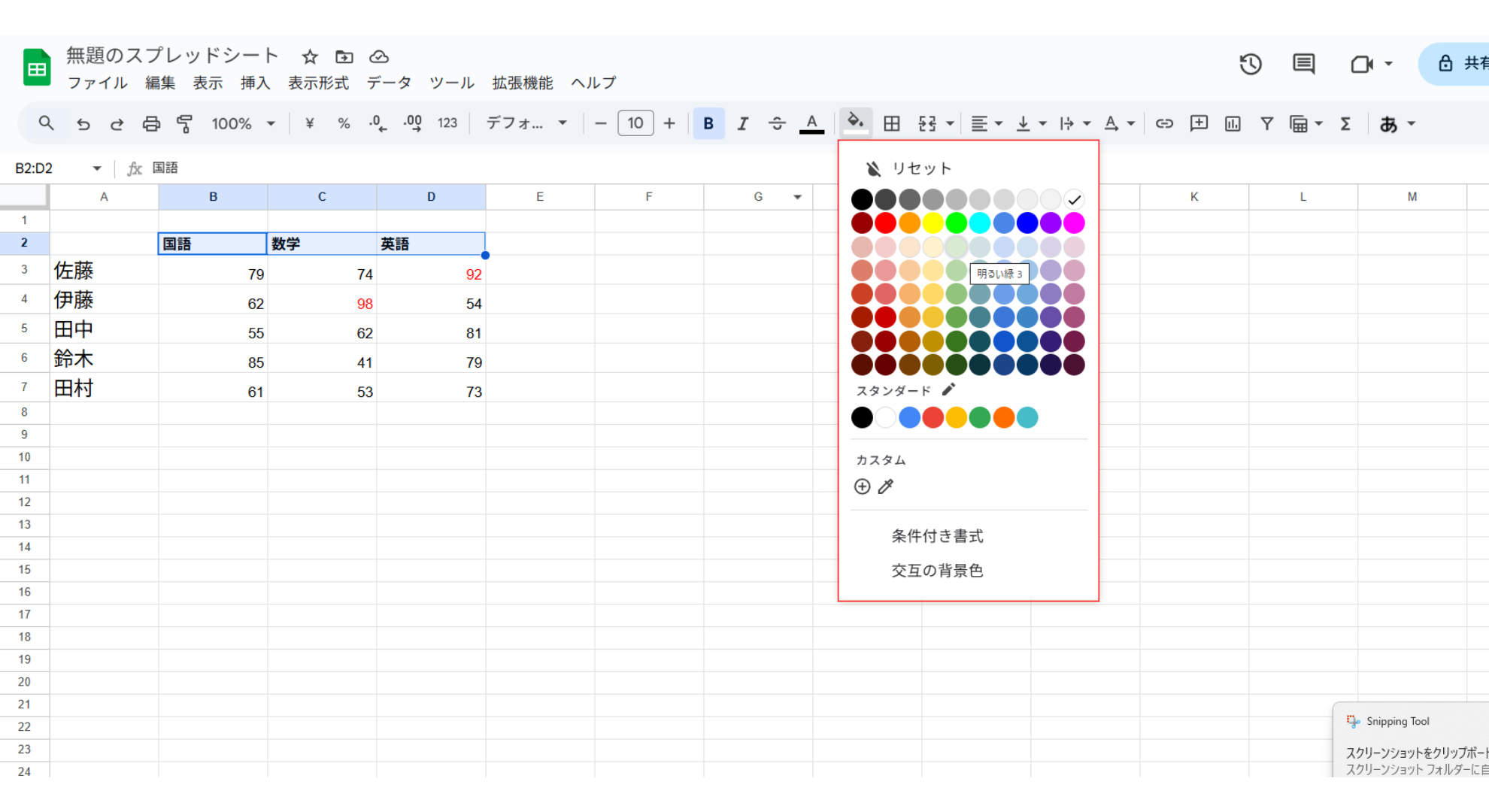The width and height of the screenshot is (1489, 812).
Task: Click the font size field showing 10
Action: click(x=635, y=123)
